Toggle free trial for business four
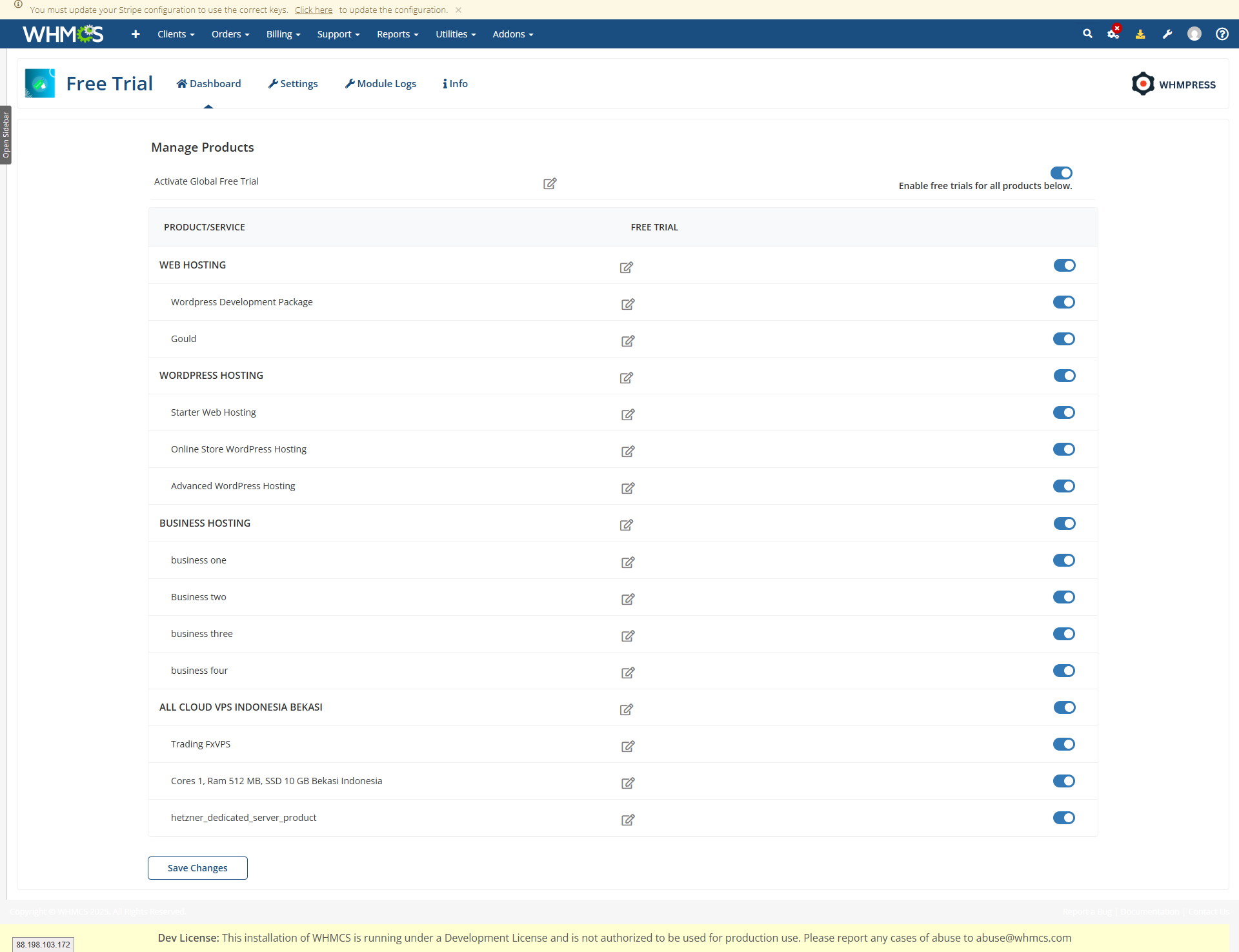This screenshot has height=952, width=1239. 1063,671
